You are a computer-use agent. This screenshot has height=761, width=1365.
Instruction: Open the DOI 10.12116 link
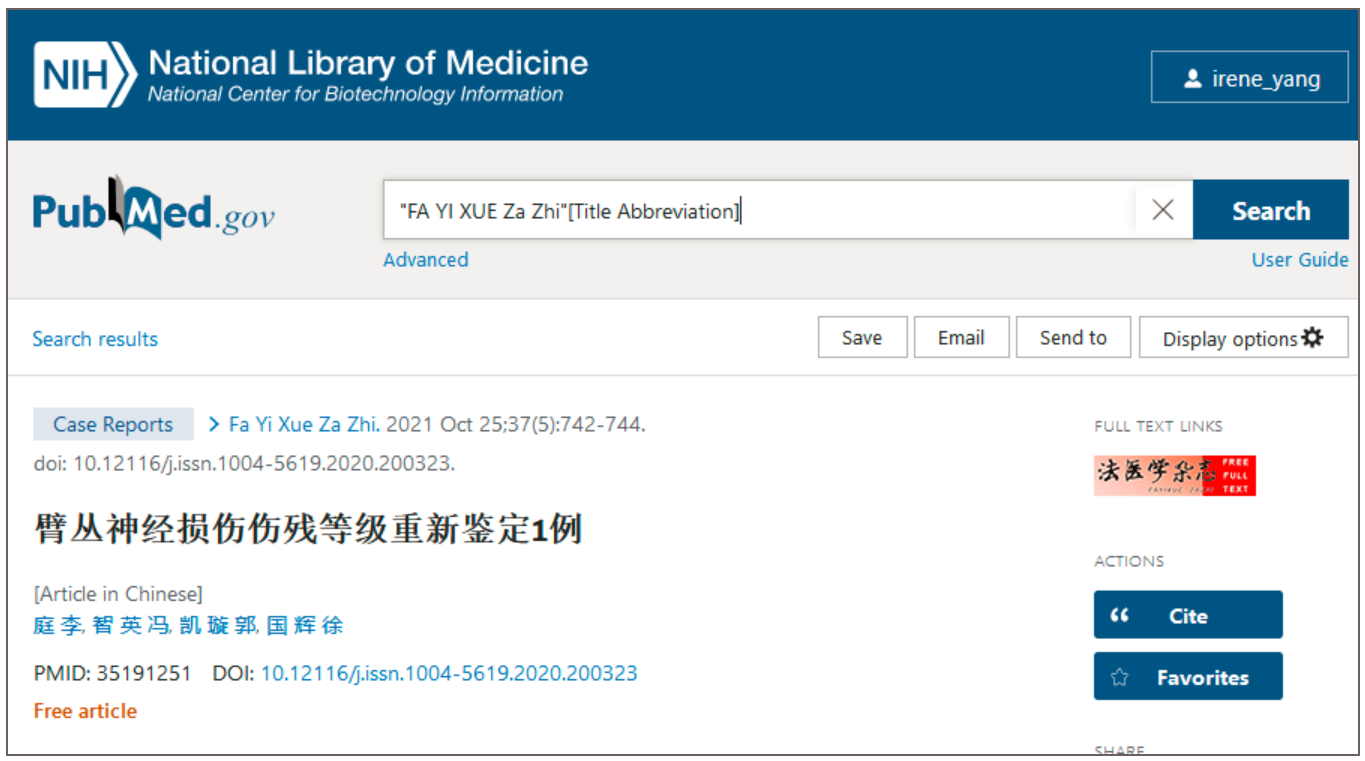click(x=449, y=673)
